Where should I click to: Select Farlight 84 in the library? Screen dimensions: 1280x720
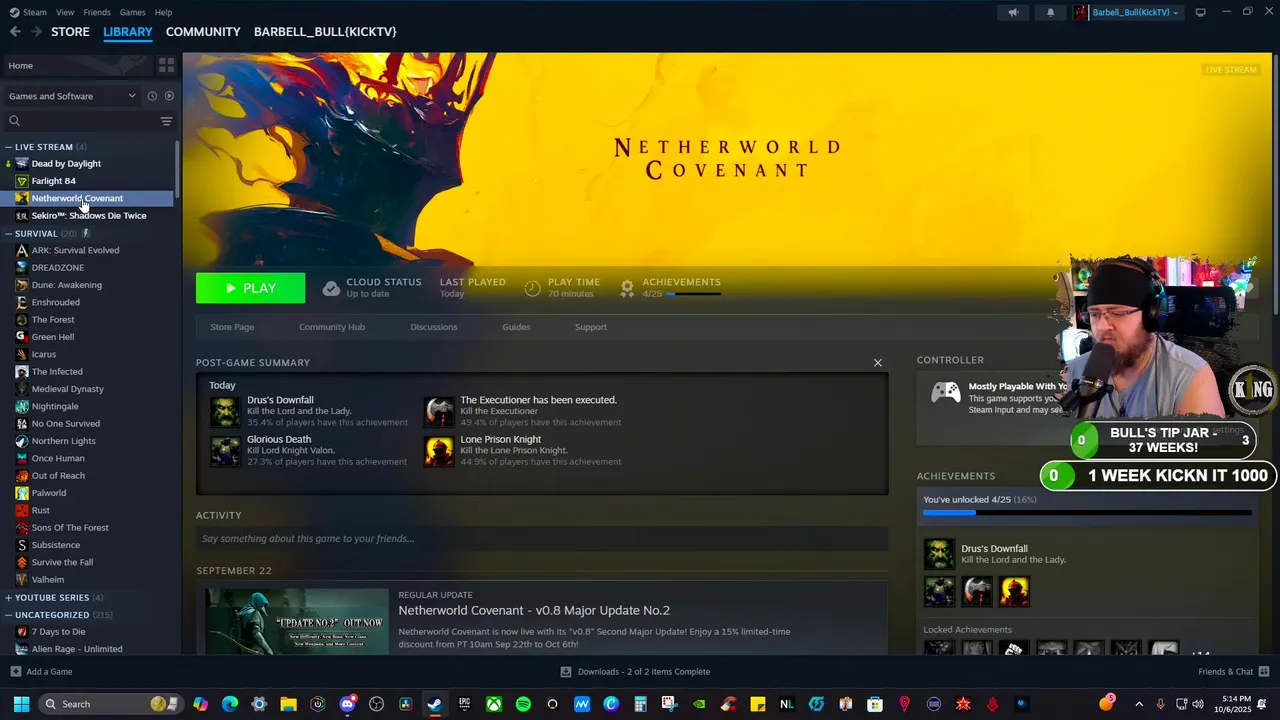(x=54, y=181)
